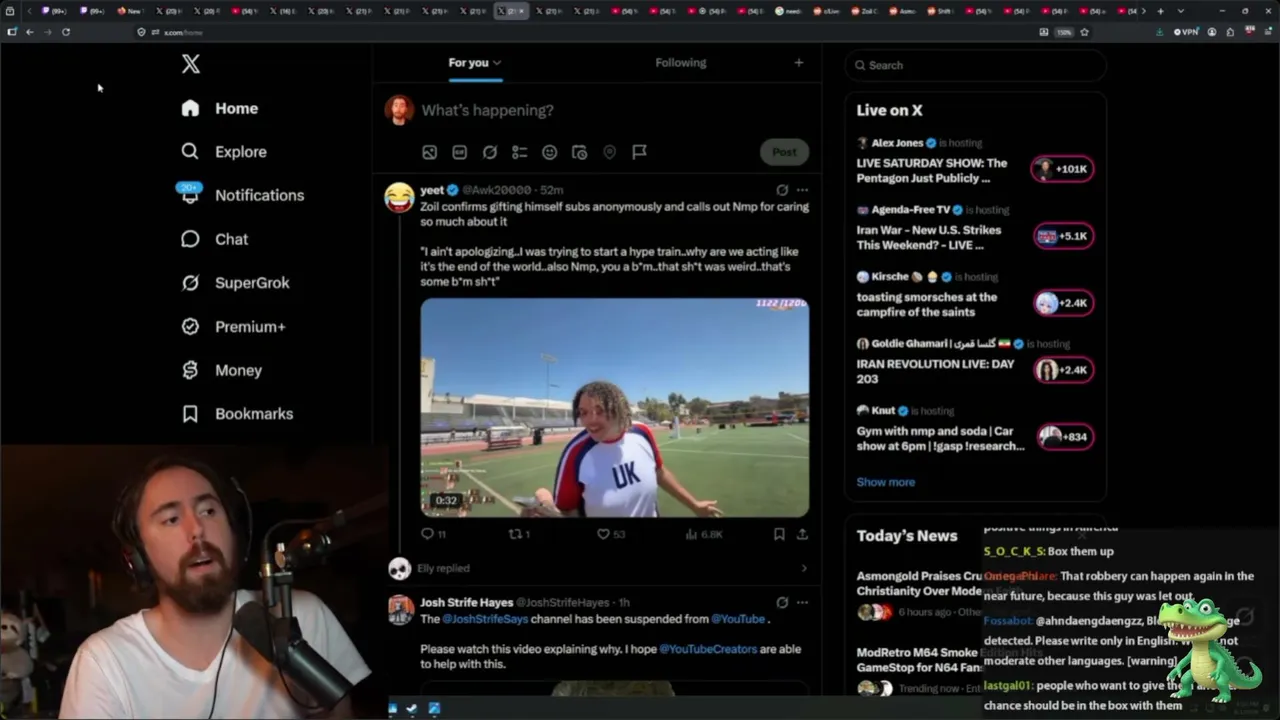Open the browser VPN button

coord(1187,32)
